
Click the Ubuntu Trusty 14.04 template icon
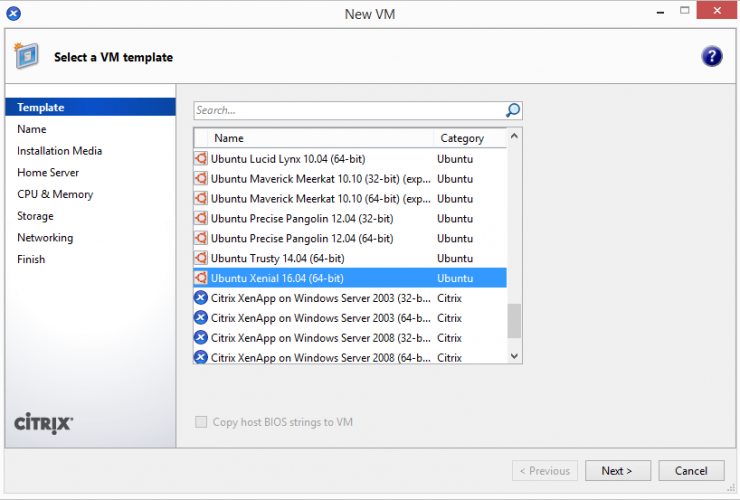pos(201,258)
